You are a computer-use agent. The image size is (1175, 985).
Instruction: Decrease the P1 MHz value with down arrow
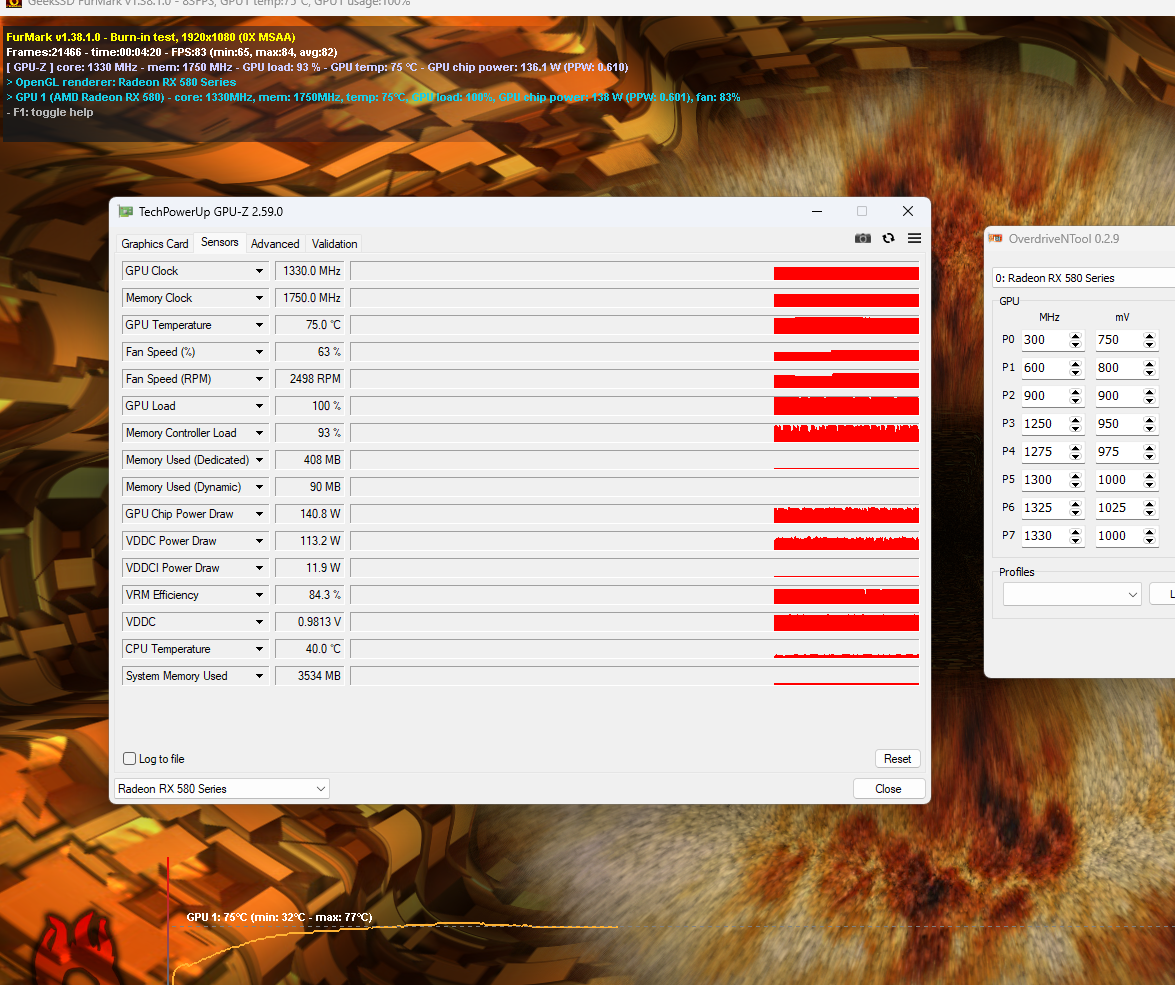pos(1075,372)
